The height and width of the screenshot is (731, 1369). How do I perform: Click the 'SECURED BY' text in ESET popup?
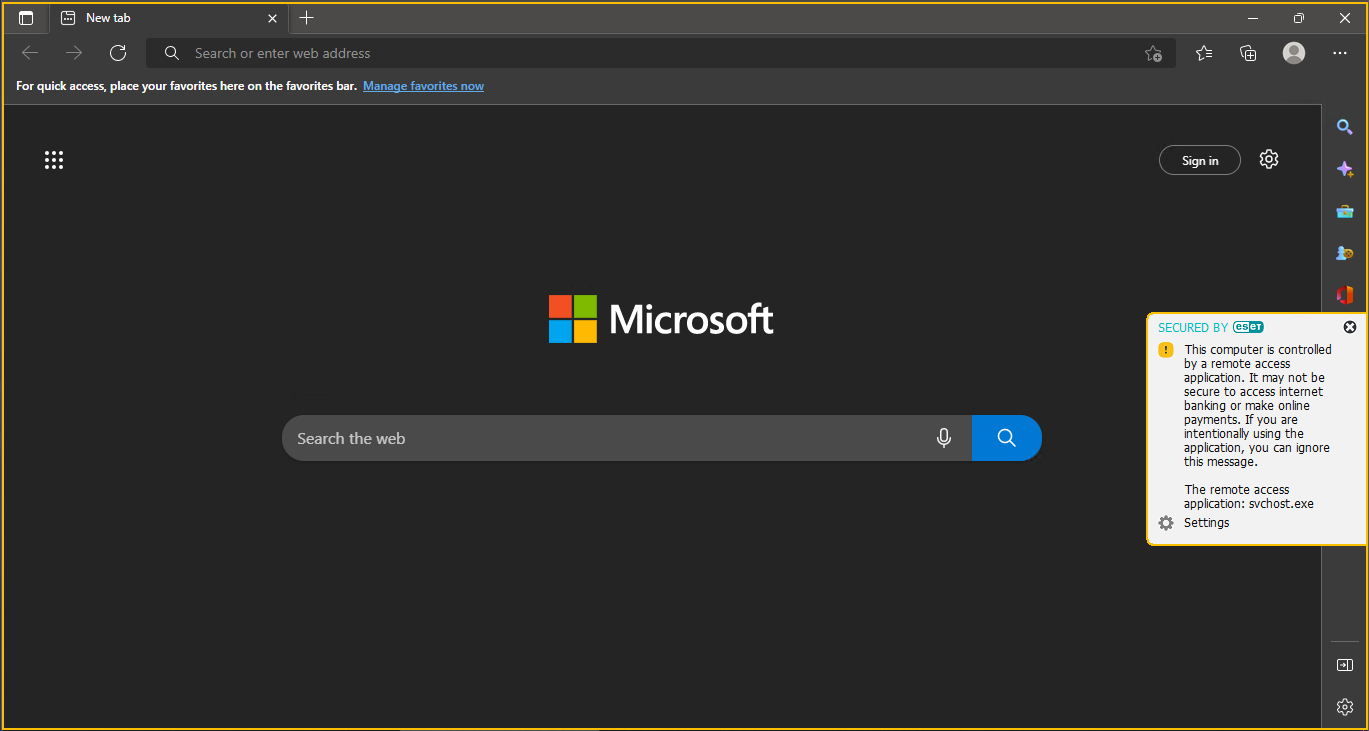point(1193,327)
